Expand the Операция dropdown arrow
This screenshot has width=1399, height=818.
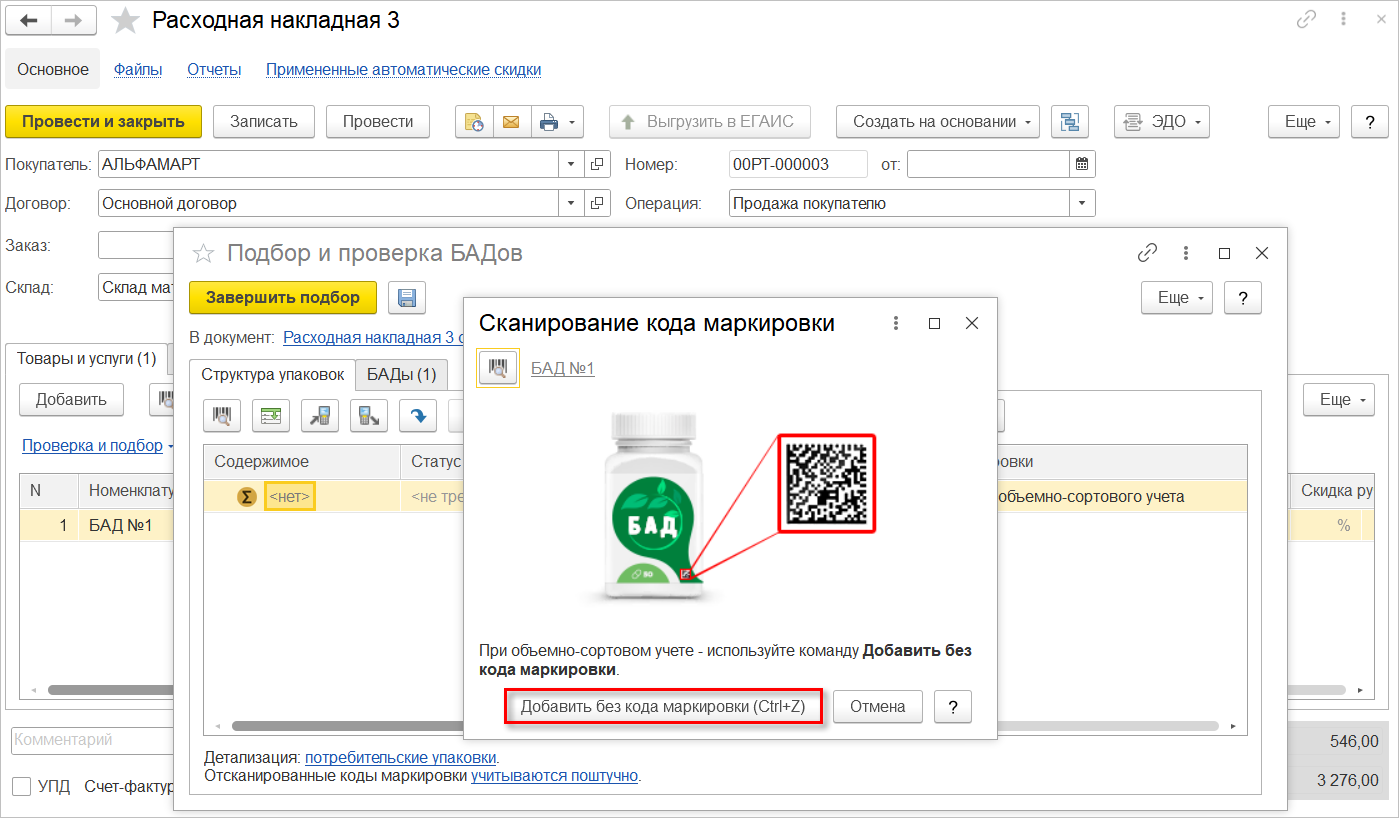coord(1082,203)
